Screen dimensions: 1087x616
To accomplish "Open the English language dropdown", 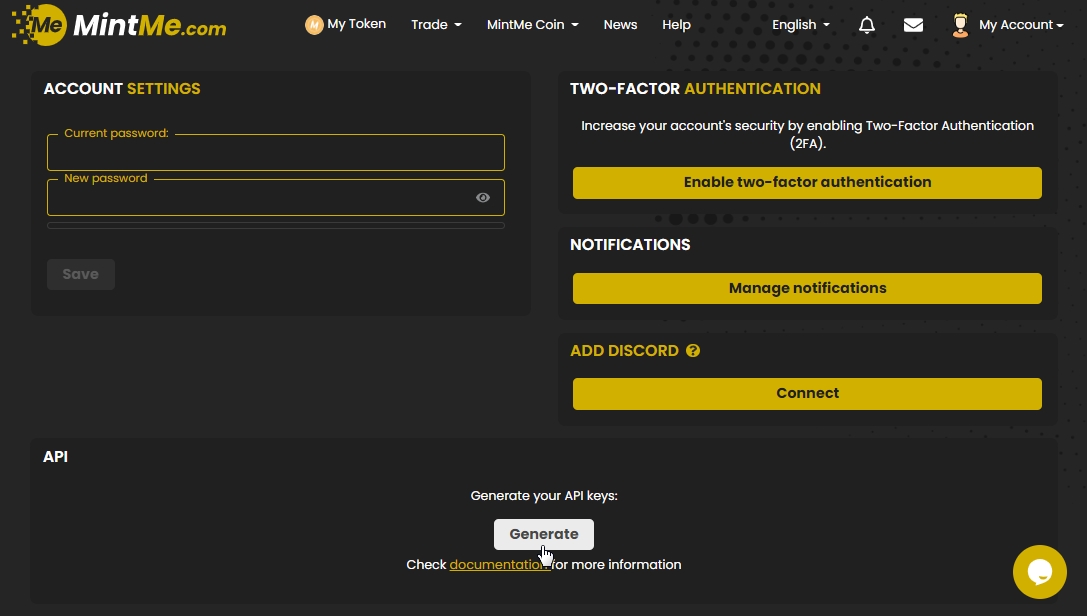I will (x=801, y=25).
